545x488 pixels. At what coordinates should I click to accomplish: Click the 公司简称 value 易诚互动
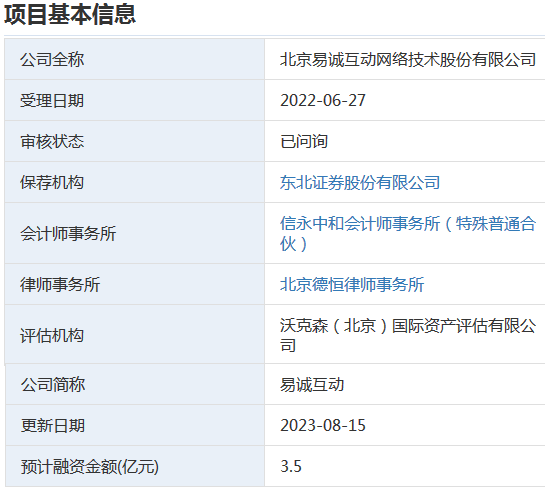pos(312,385)
